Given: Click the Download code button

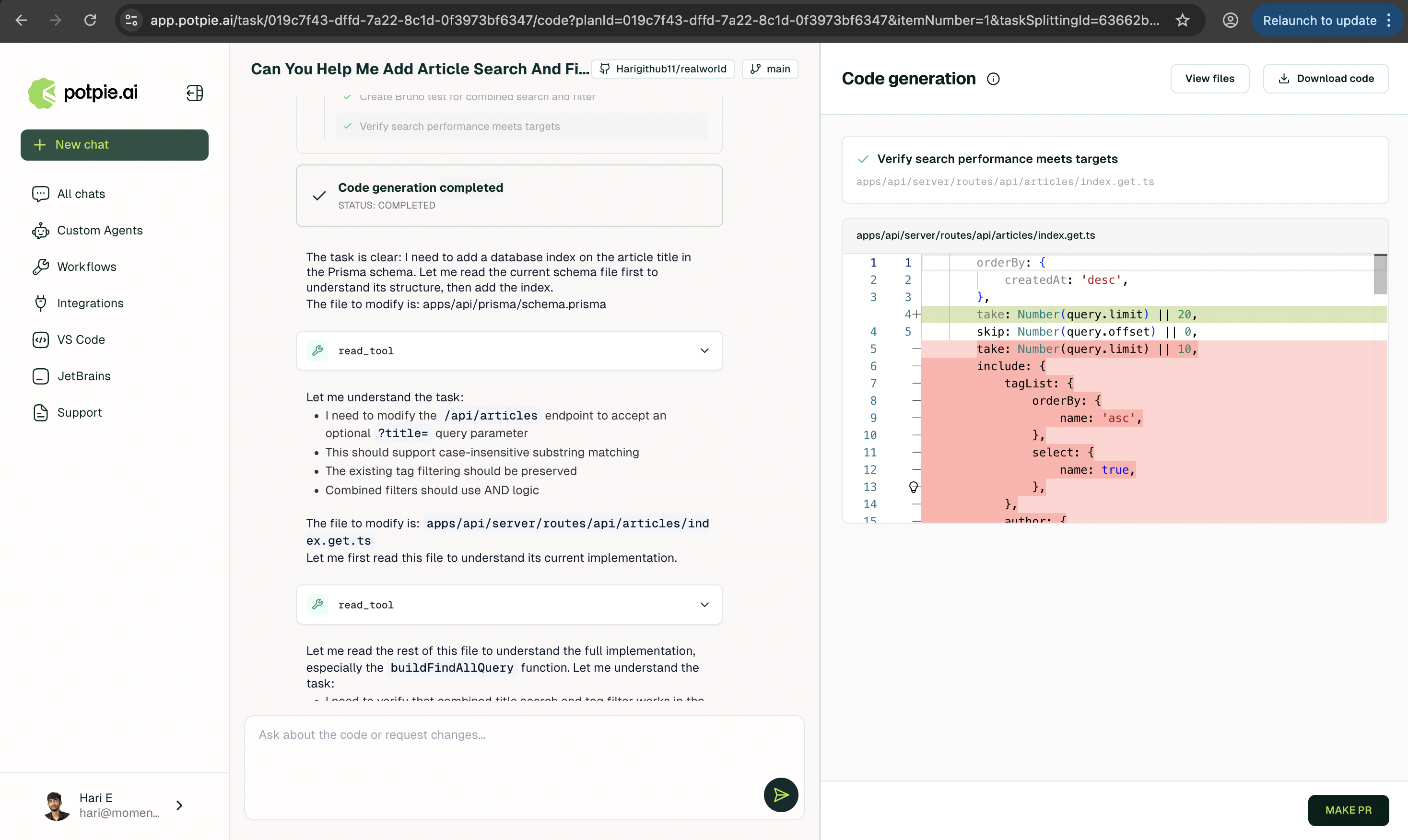Looking at the screenshot, I should coord(1326,79).
